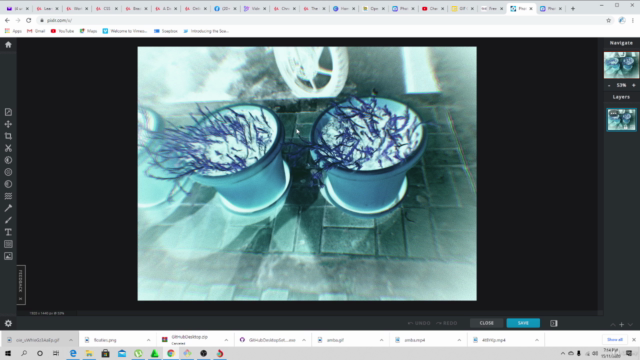
Task: Open the Add element tool
Action: (x=8, y=244)
